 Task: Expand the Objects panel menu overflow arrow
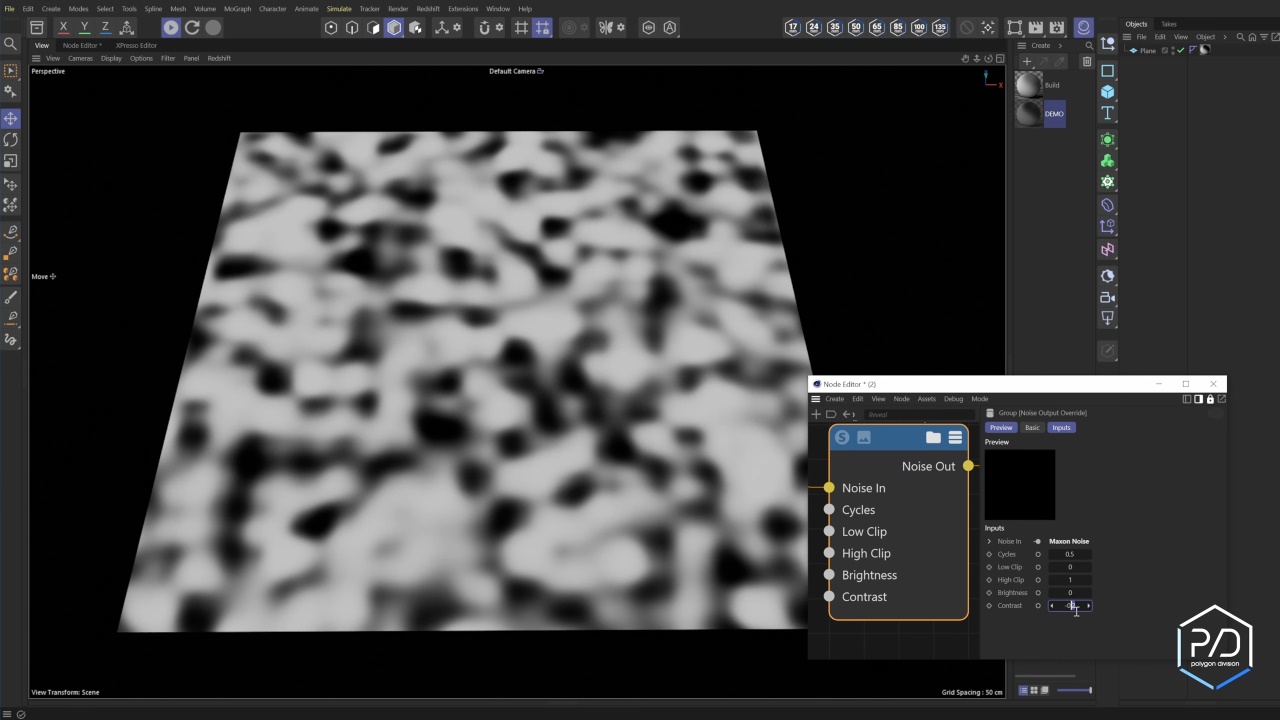[1225, 37]
